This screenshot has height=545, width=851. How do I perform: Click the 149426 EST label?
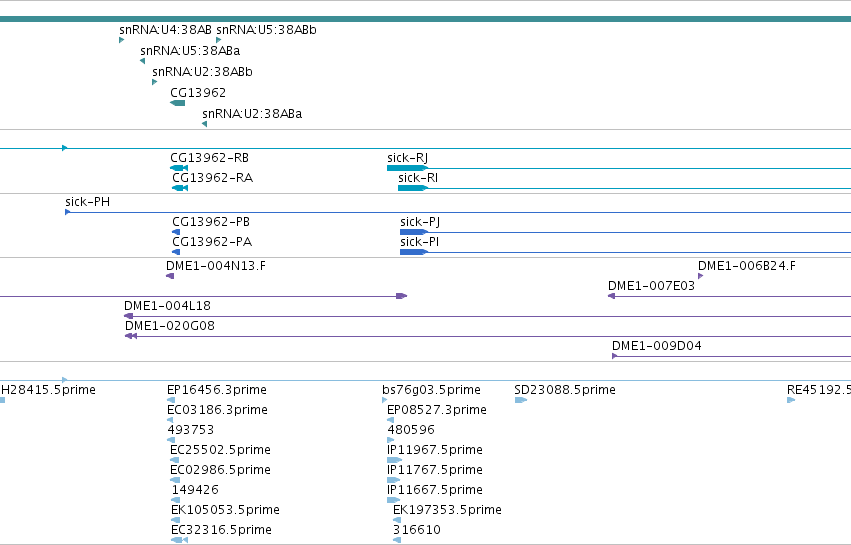coord(195,490)
